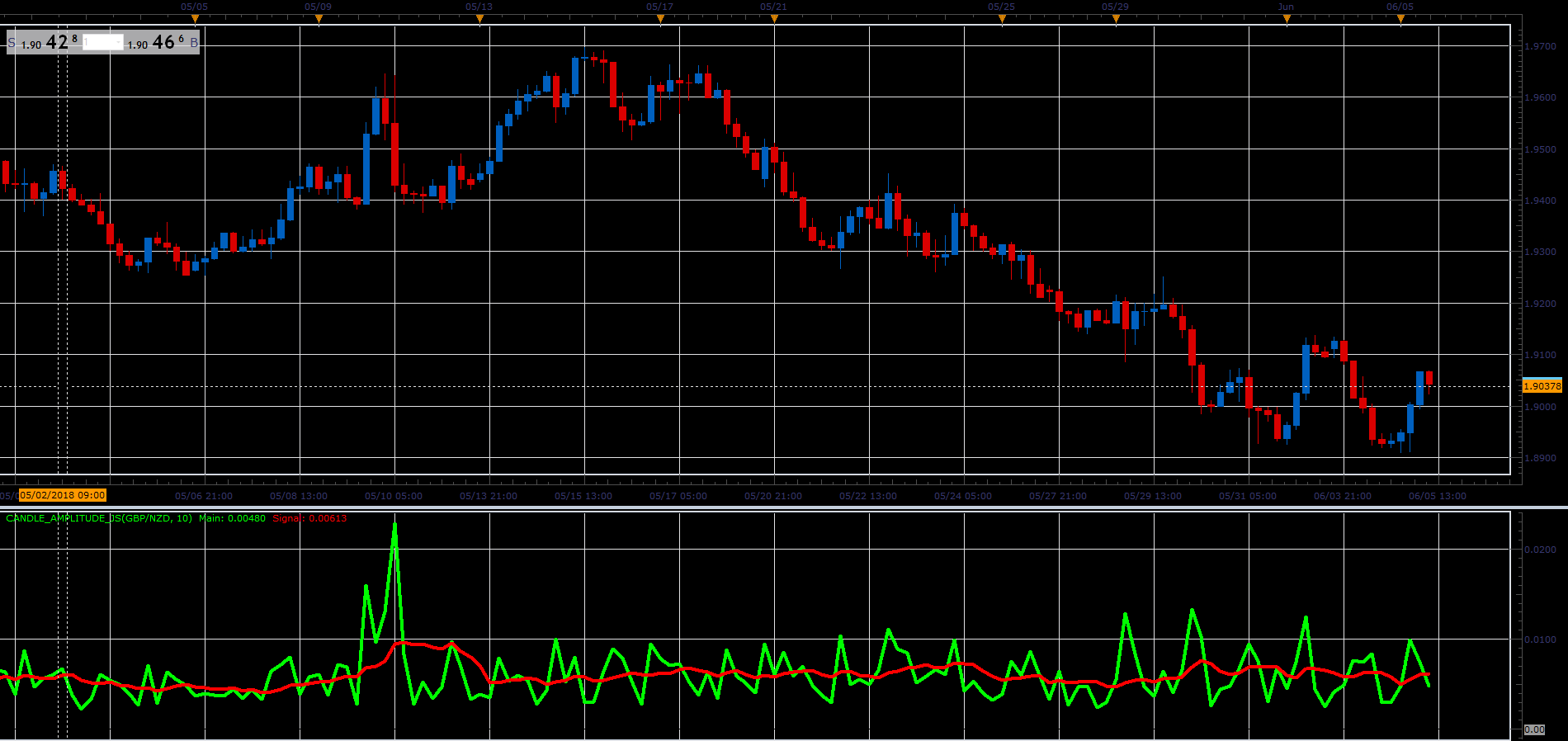Image resolution: width=1568 pixels, height=741 pixels.
Task: Click the 05/21 orange date marker
Action: (774, 19)
